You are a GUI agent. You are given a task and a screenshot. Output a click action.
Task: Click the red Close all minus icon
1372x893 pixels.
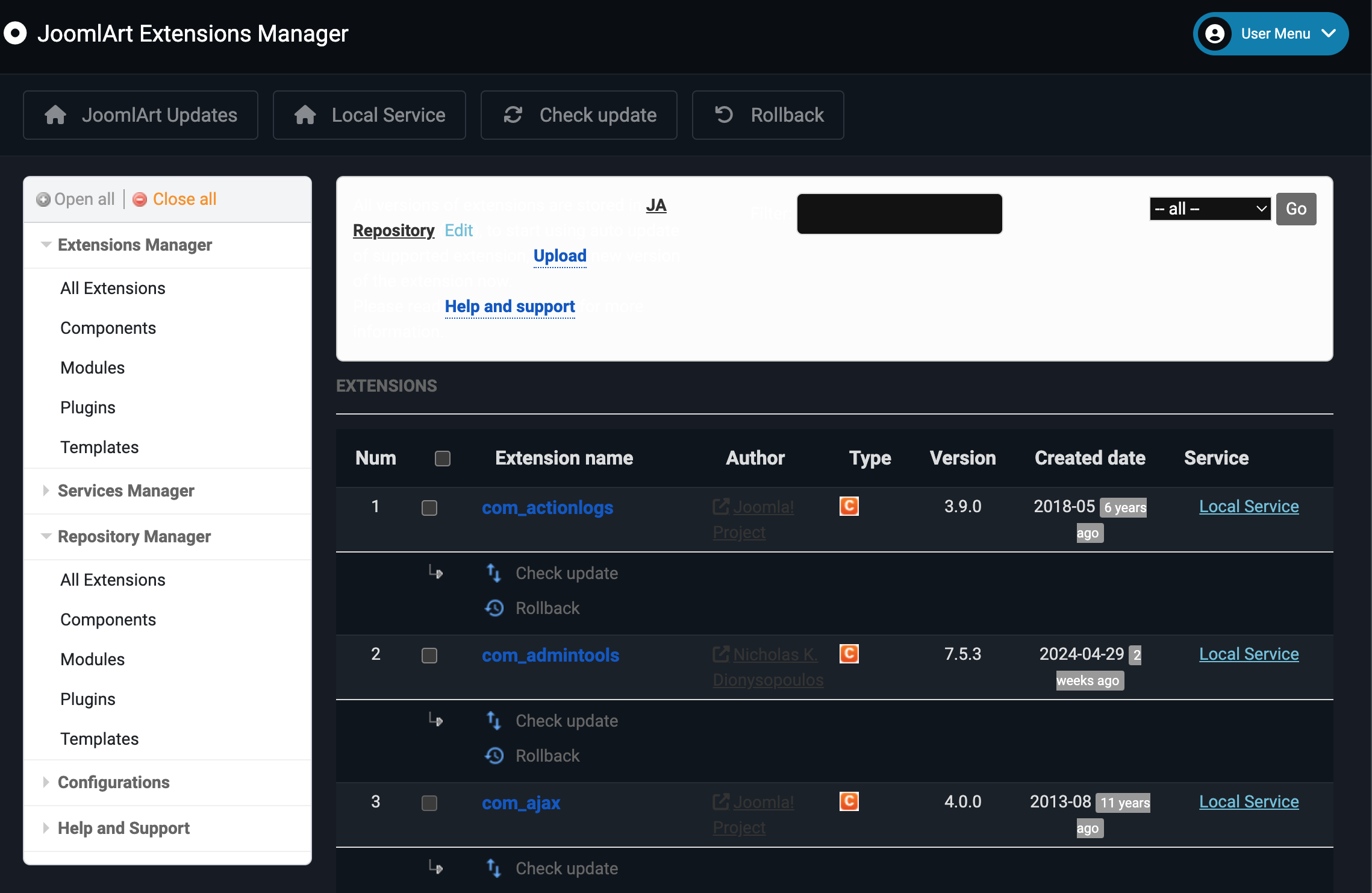click(x=140, y=199)
